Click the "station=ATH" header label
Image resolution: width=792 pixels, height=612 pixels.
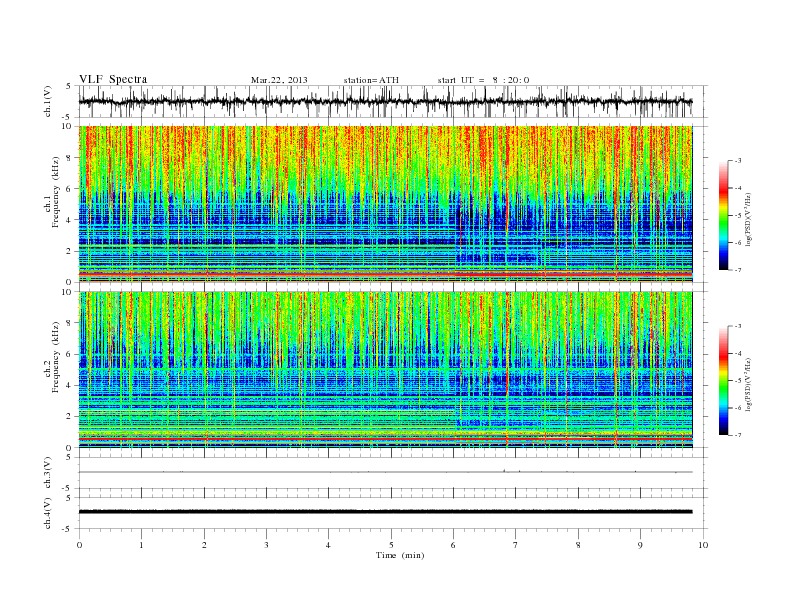coord(371,80)
